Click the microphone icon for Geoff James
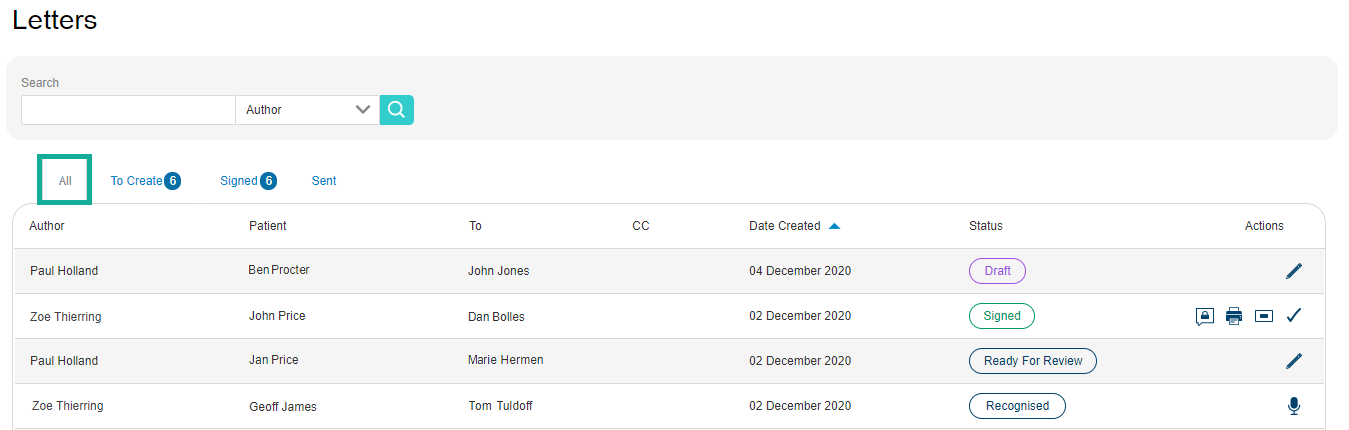 coord(1294,406)
